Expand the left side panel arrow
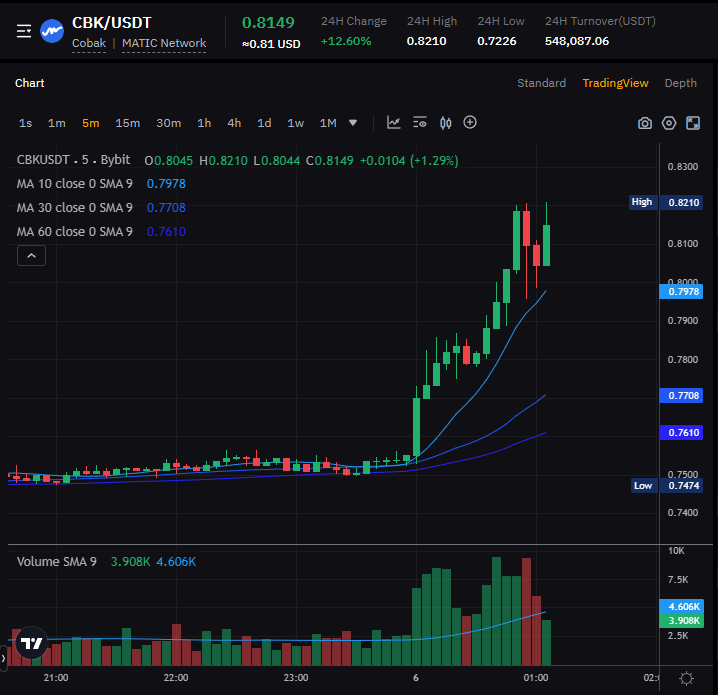 (4, 659)
